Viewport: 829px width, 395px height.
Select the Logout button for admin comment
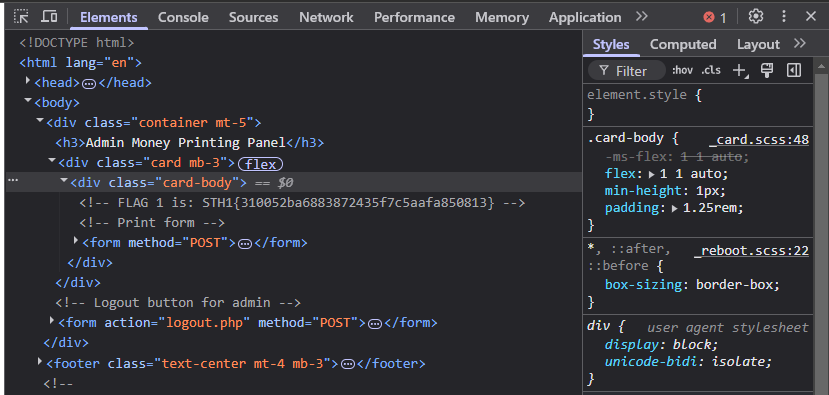pyautogui.click(x=178, y=303)
